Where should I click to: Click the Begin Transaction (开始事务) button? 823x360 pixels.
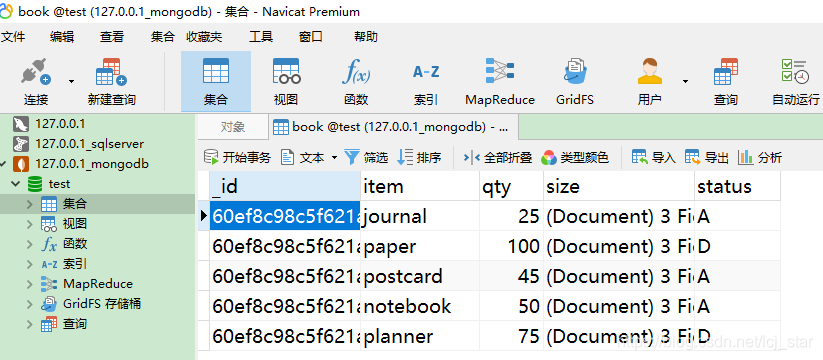click(237, 157)
